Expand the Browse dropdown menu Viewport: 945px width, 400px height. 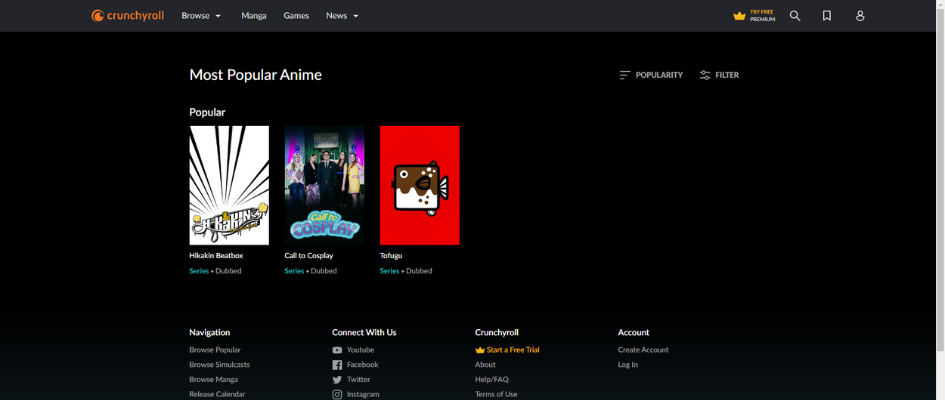pos(201,16)
